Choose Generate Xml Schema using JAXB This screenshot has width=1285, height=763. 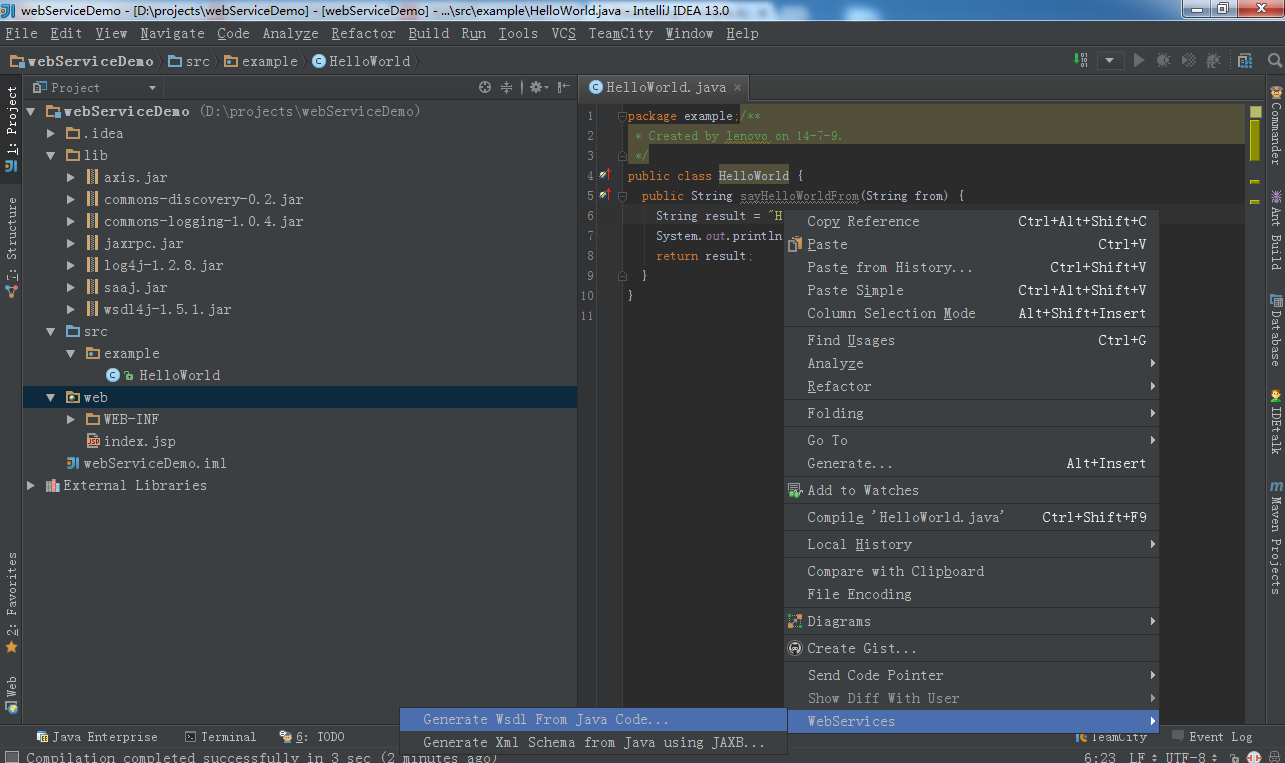593,743
